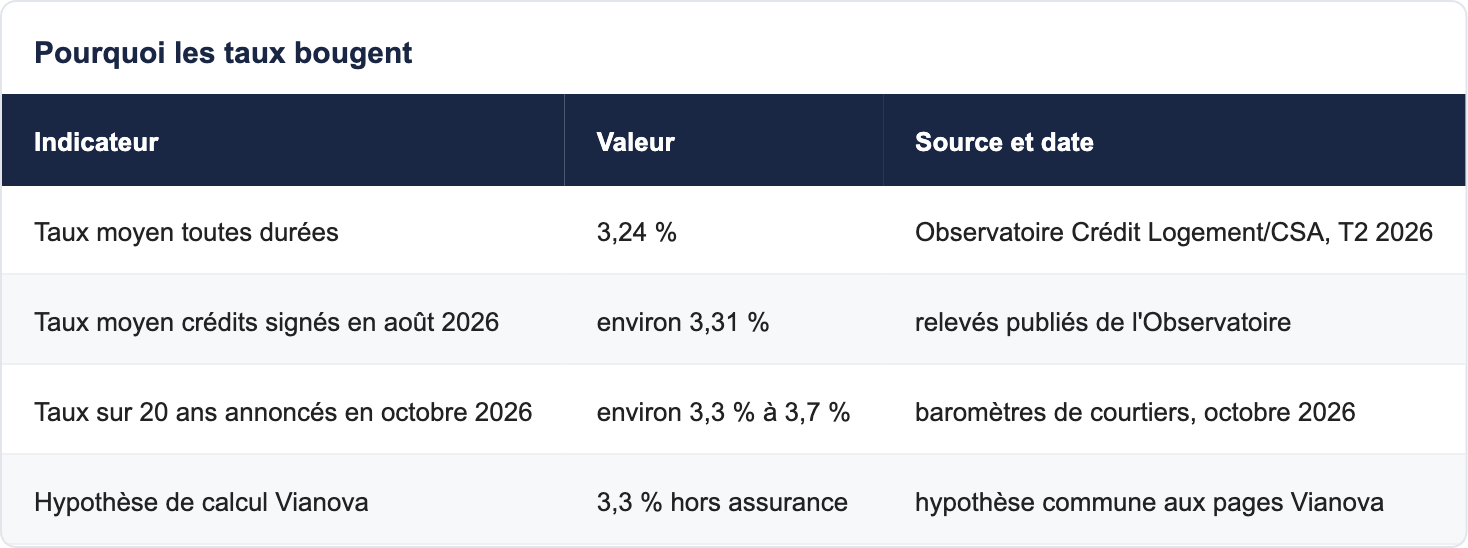
Task: Click 'Observatoire Crédit Logement/CSA, T2 2026' source
Action: pyautogui.click(x=1174, y=232)
